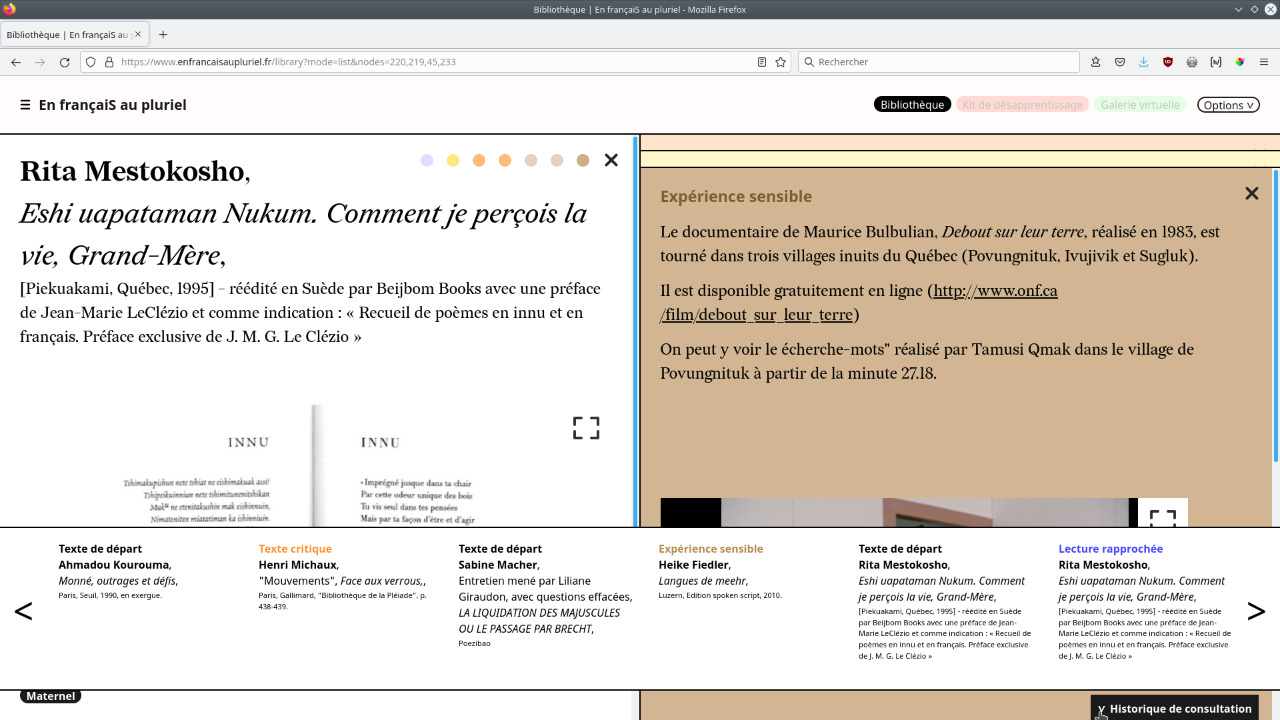Image resolution: width=1280 pixels, height=720 pixels.
Task: Switch to Galerie virtuelle section
Action: 1140,105
